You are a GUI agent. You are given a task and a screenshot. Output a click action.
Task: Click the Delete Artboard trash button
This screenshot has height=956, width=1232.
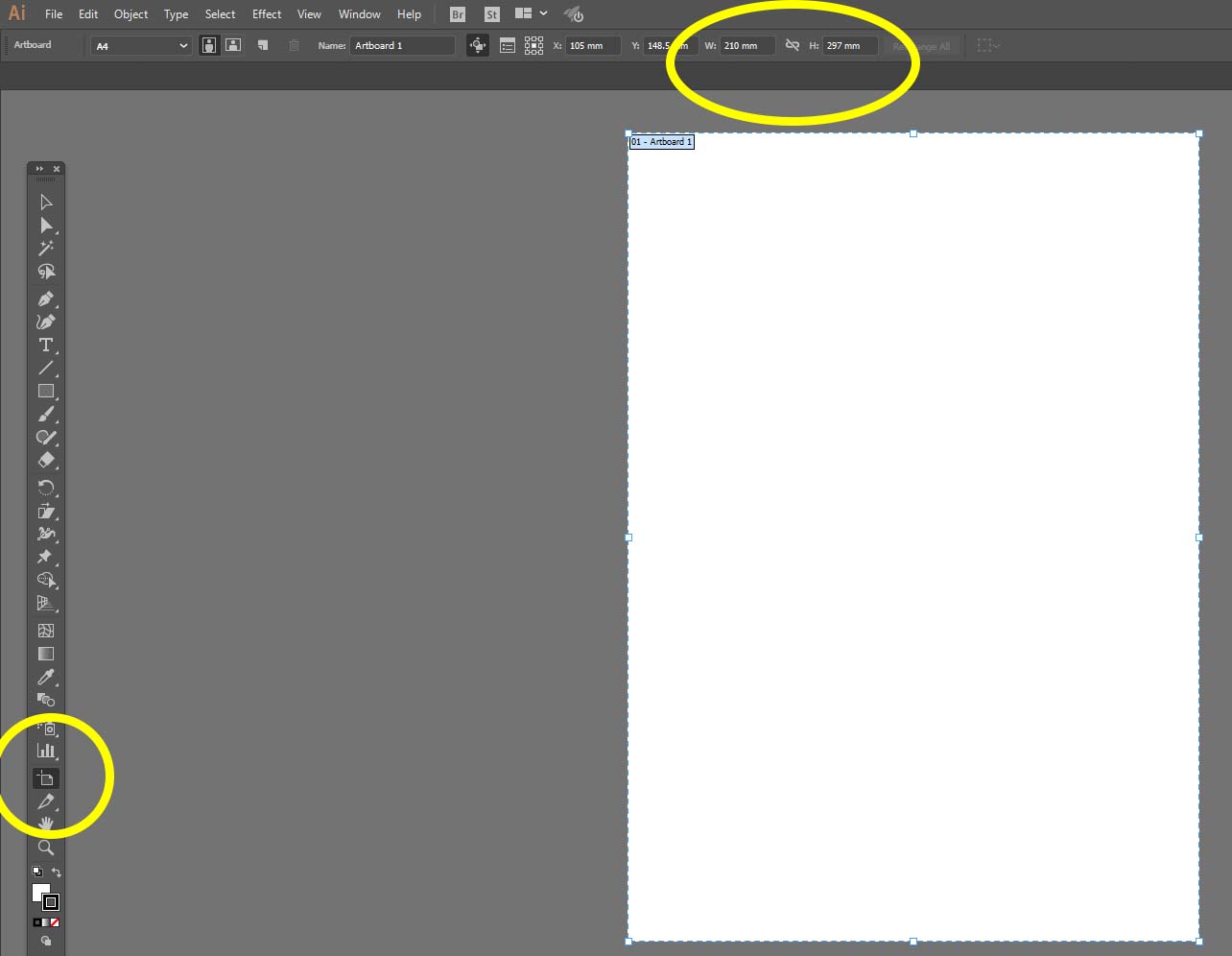pos(295,45)
